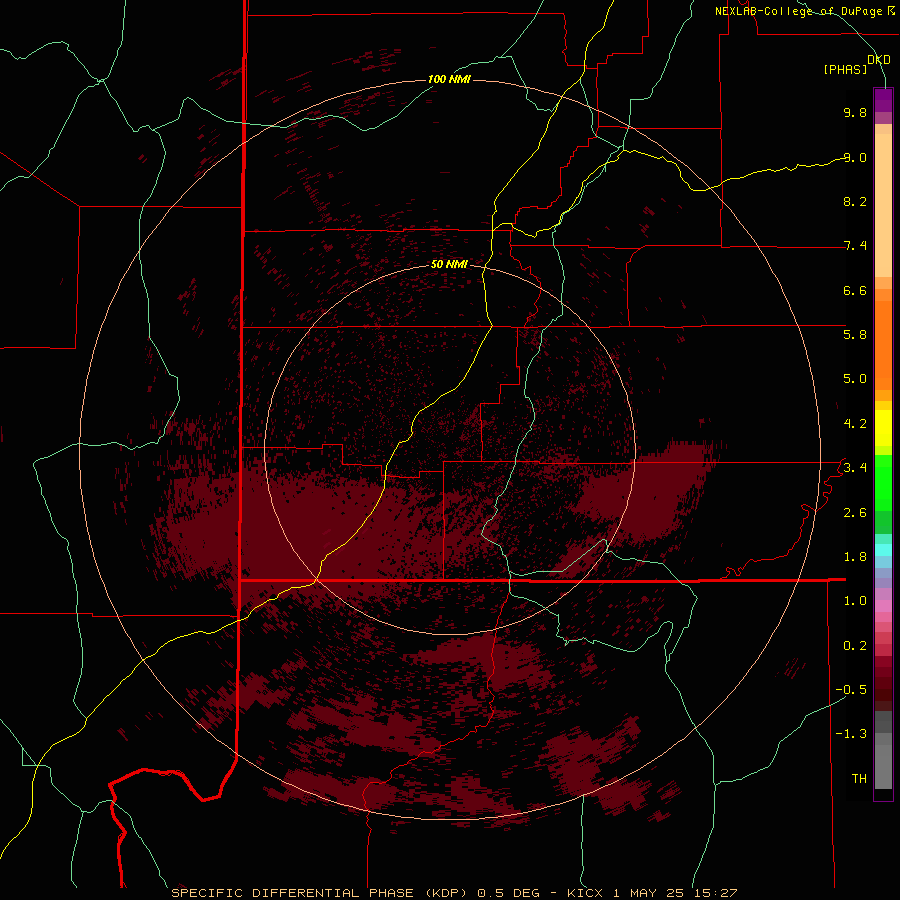Select the 7.4 legend value
Screen dimensions: 900x900
[x=855, y=246]
